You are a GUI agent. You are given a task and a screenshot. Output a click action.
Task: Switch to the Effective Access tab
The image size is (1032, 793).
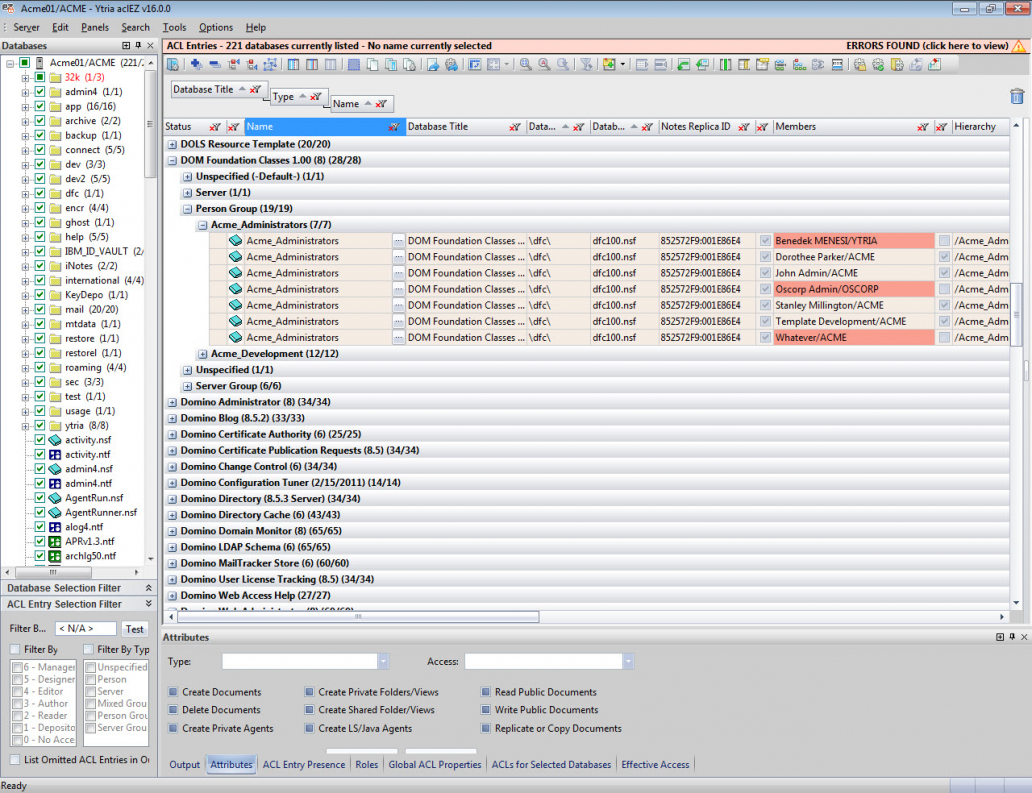(656, 765)
